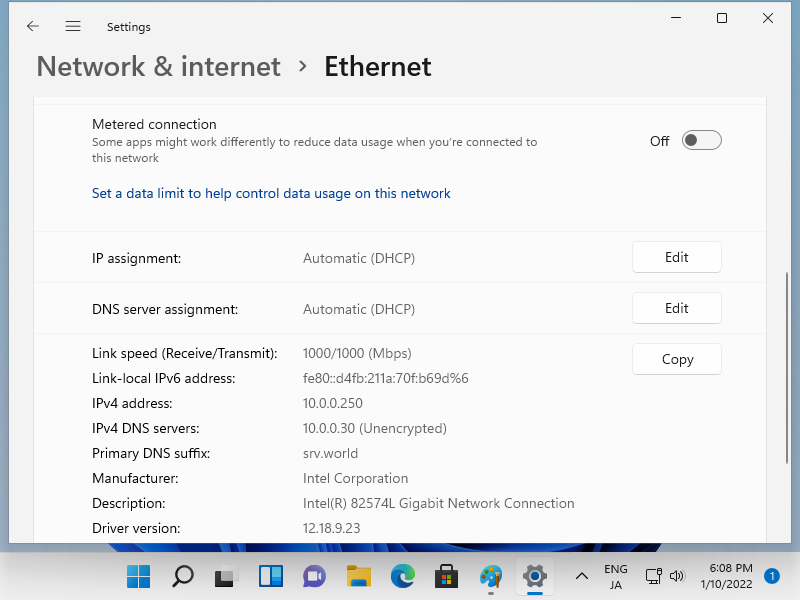The height and width of the screenshot is (600, 800).
Task: Open the ENG JA input language switcher
Action: [x=616, y=577]
